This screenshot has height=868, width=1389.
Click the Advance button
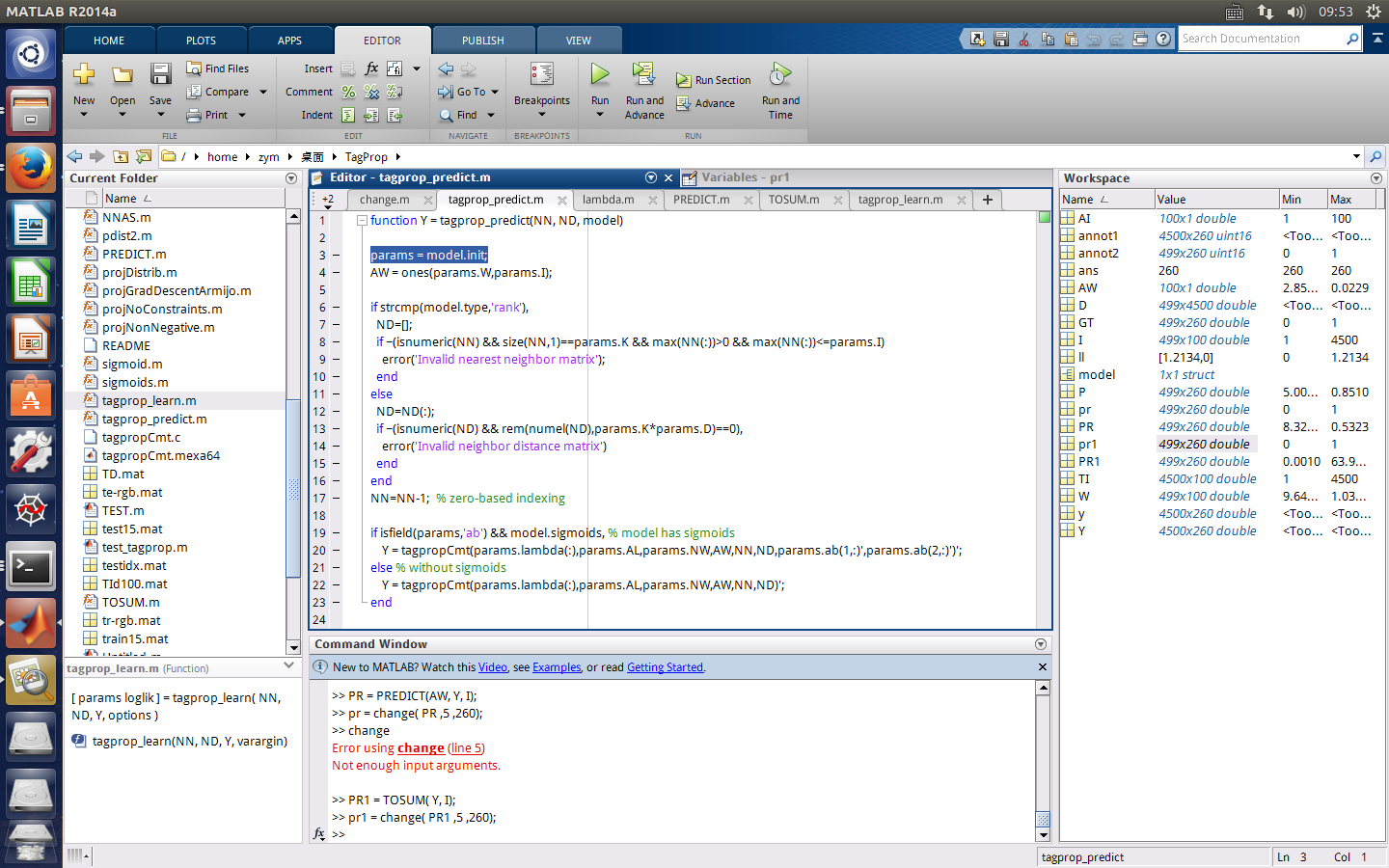[705, 103]
